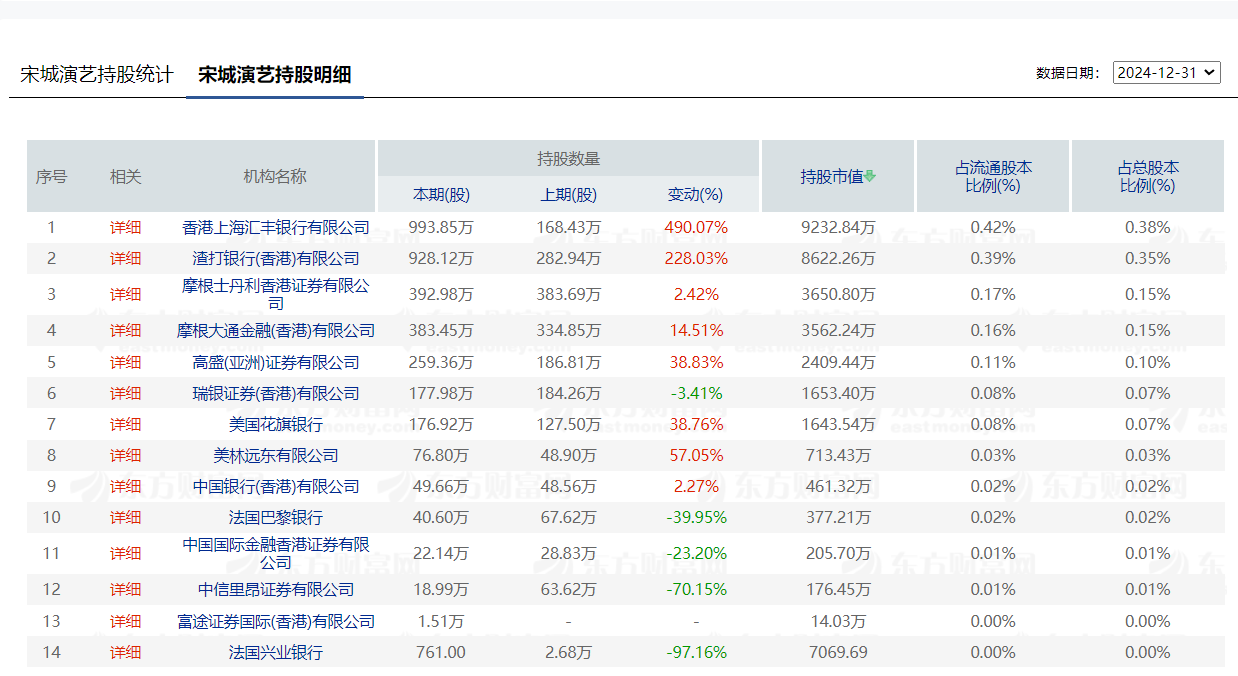This screenshot has height=676, width=1238.
Task: Open the 数据日期 dropdown showing 2024-12-31
Action: tap(1167, 72)
